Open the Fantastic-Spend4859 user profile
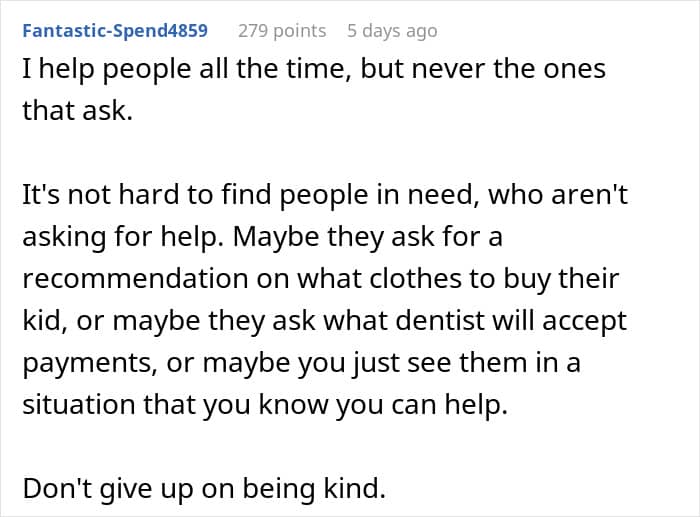Viewport: 700px width, 517px height. tap(115, 30)
